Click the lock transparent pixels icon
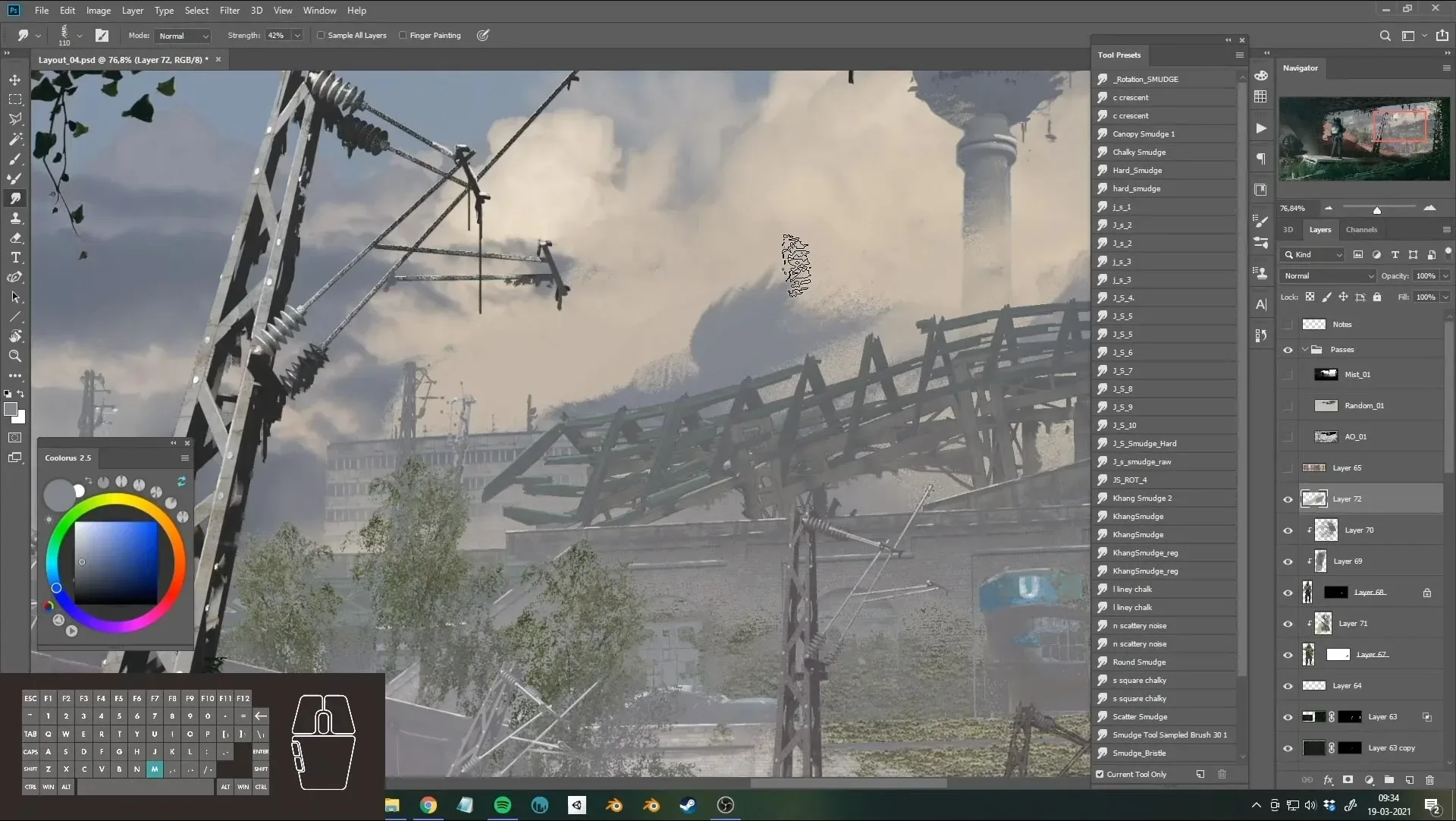This screenshot has width=1456, height=821. coord(1310,297)
